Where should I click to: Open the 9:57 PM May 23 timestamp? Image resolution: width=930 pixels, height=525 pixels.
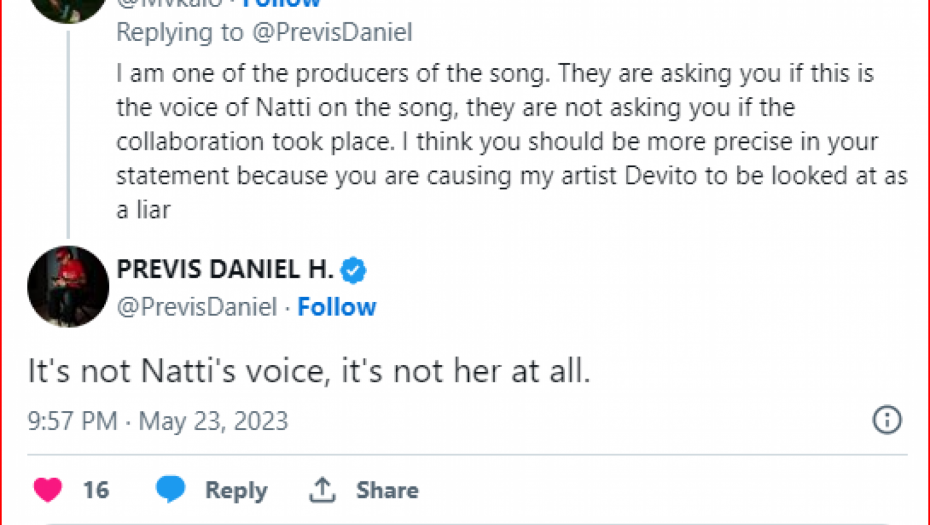(157, 421)
